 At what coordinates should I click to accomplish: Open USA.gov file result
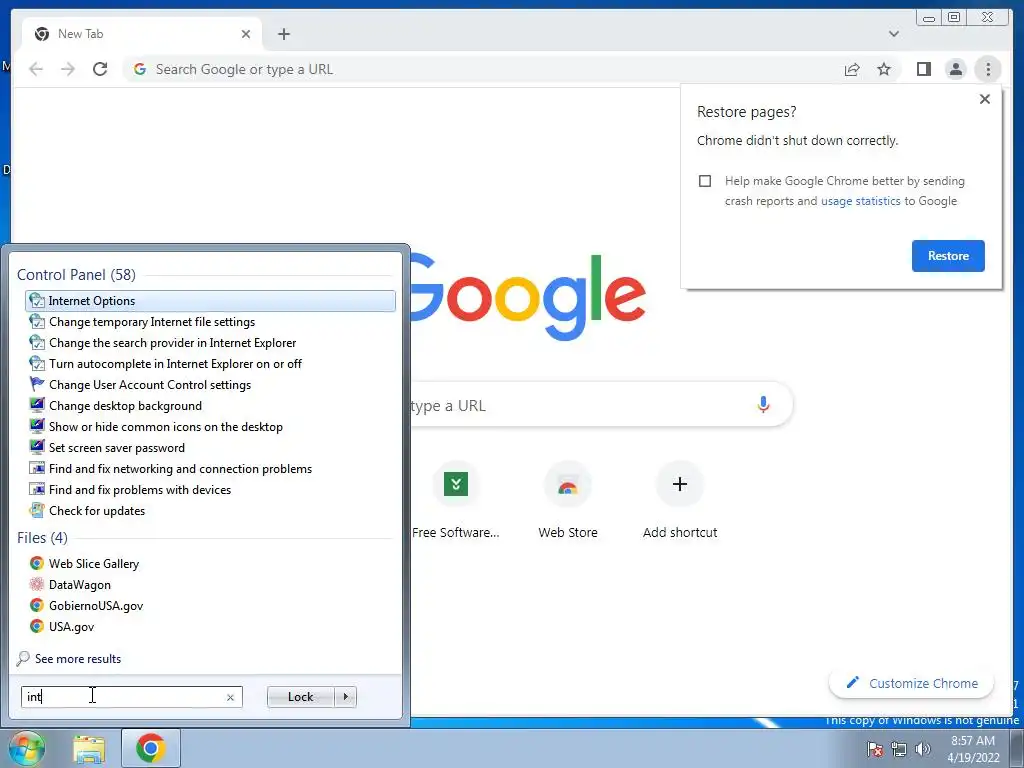210,626
